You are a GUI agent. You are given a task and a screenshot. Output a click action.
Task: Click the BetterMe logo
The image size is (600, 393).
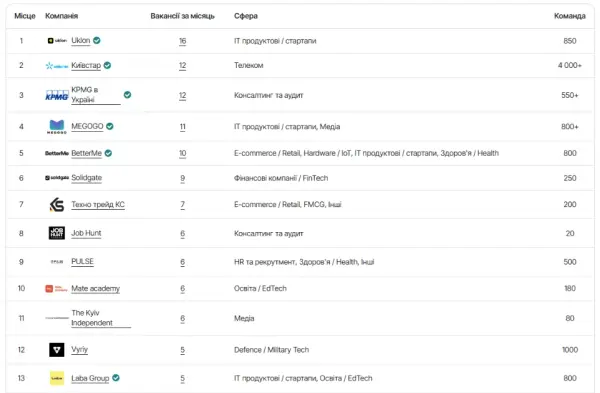pyautogui.click(x=57, y=153)
